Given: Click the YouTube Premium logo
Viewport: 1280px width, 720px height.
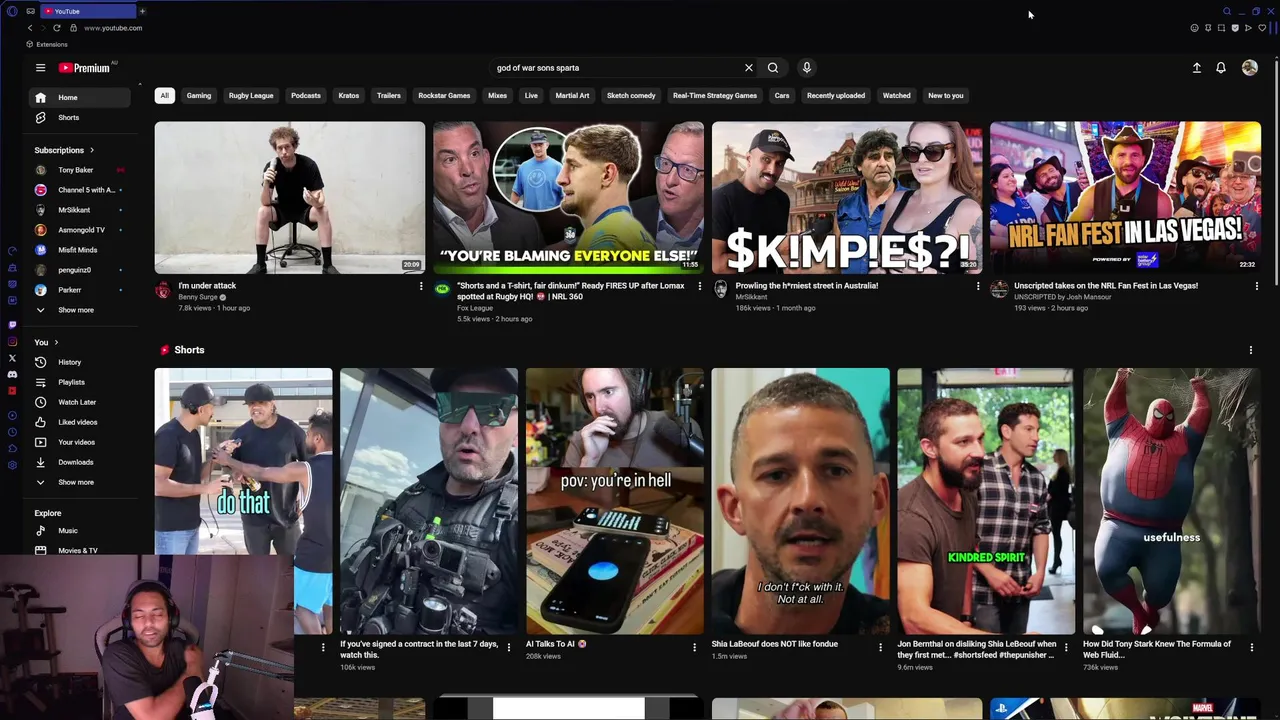Looking at the screenshot, I should (84, 68).
